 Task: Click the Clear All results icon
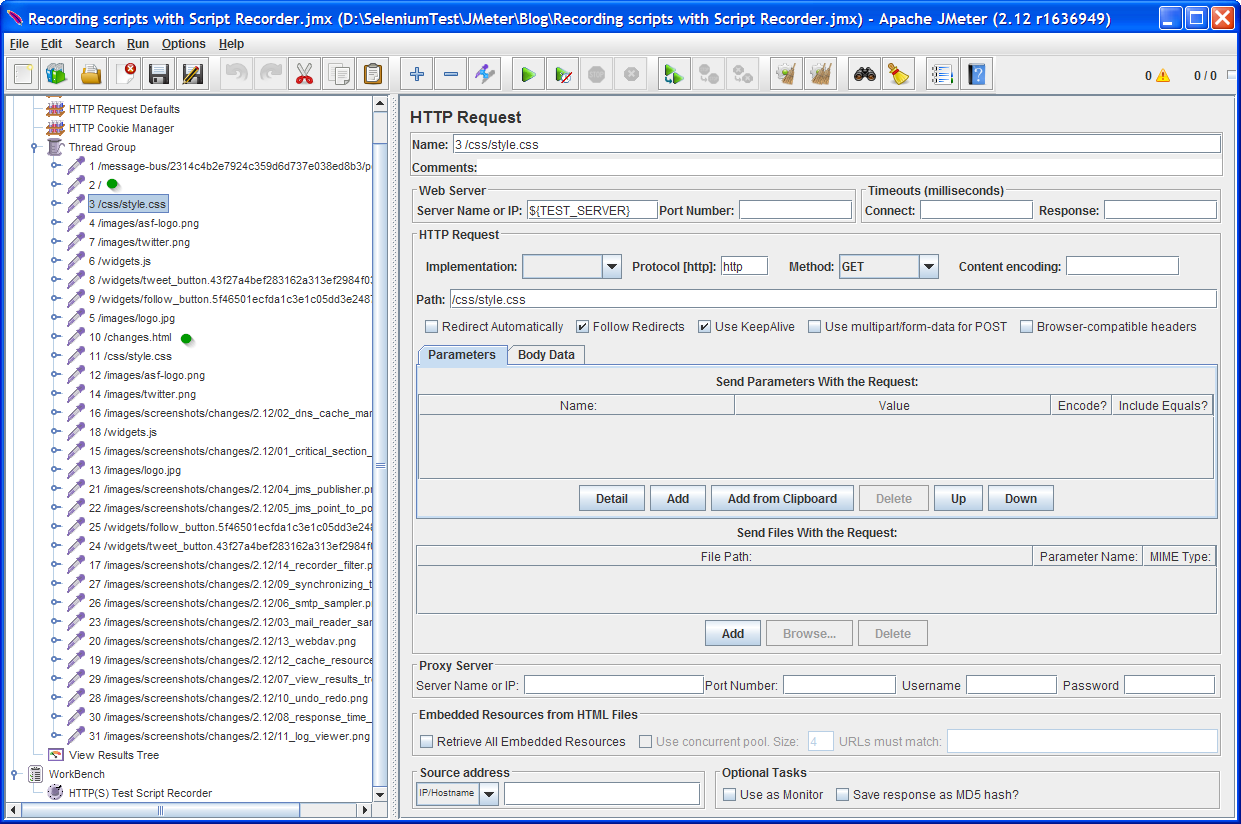click(821, 74)
